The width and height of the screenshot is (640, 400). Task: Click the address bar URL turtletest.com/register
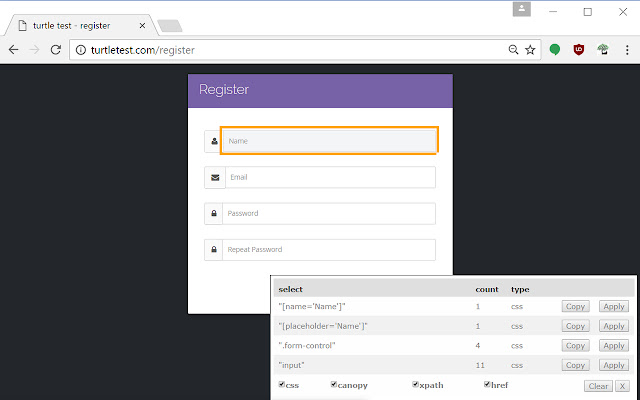(x=142, y=50)
